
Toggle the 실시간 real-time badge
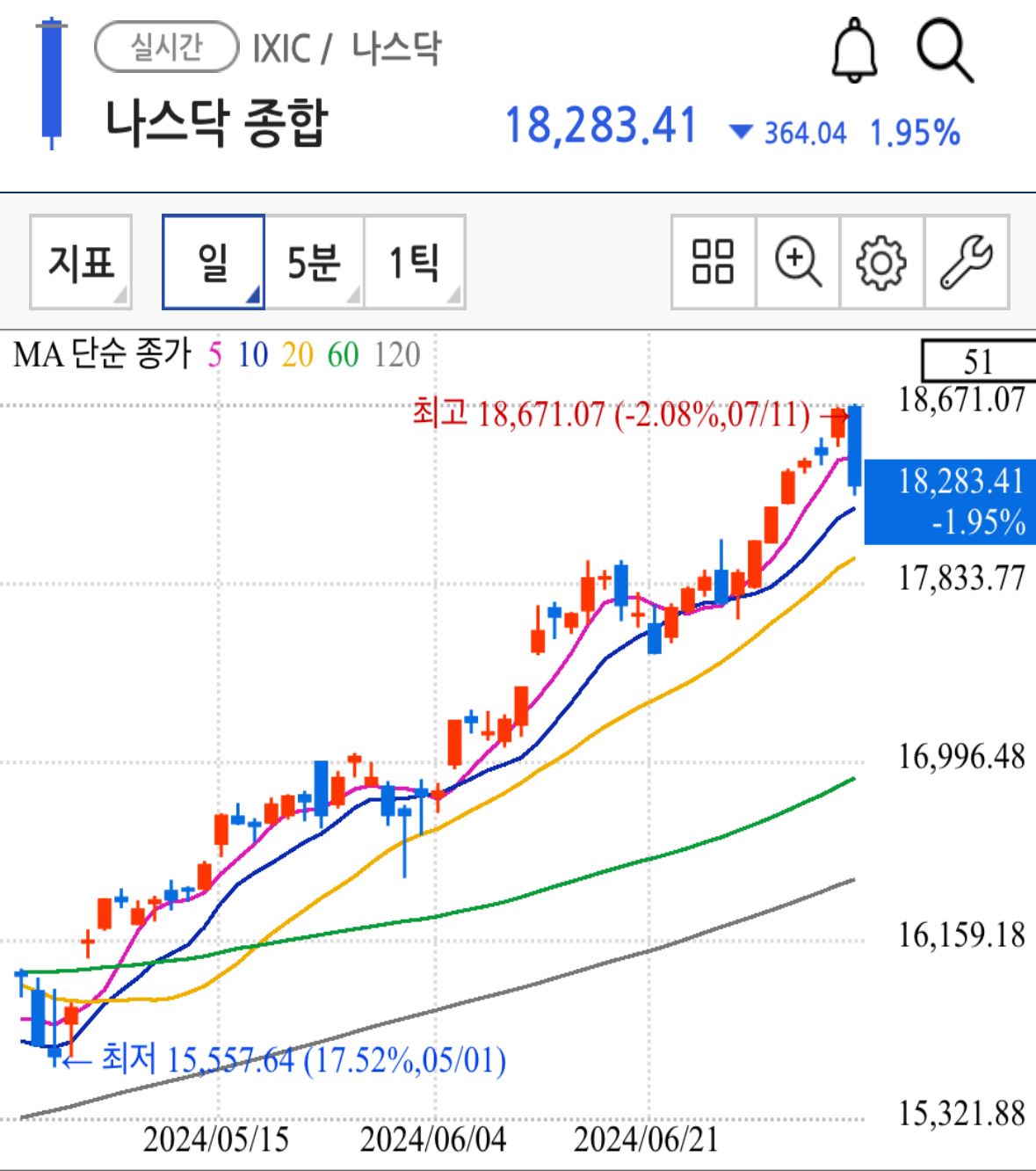tap(167, 47)
